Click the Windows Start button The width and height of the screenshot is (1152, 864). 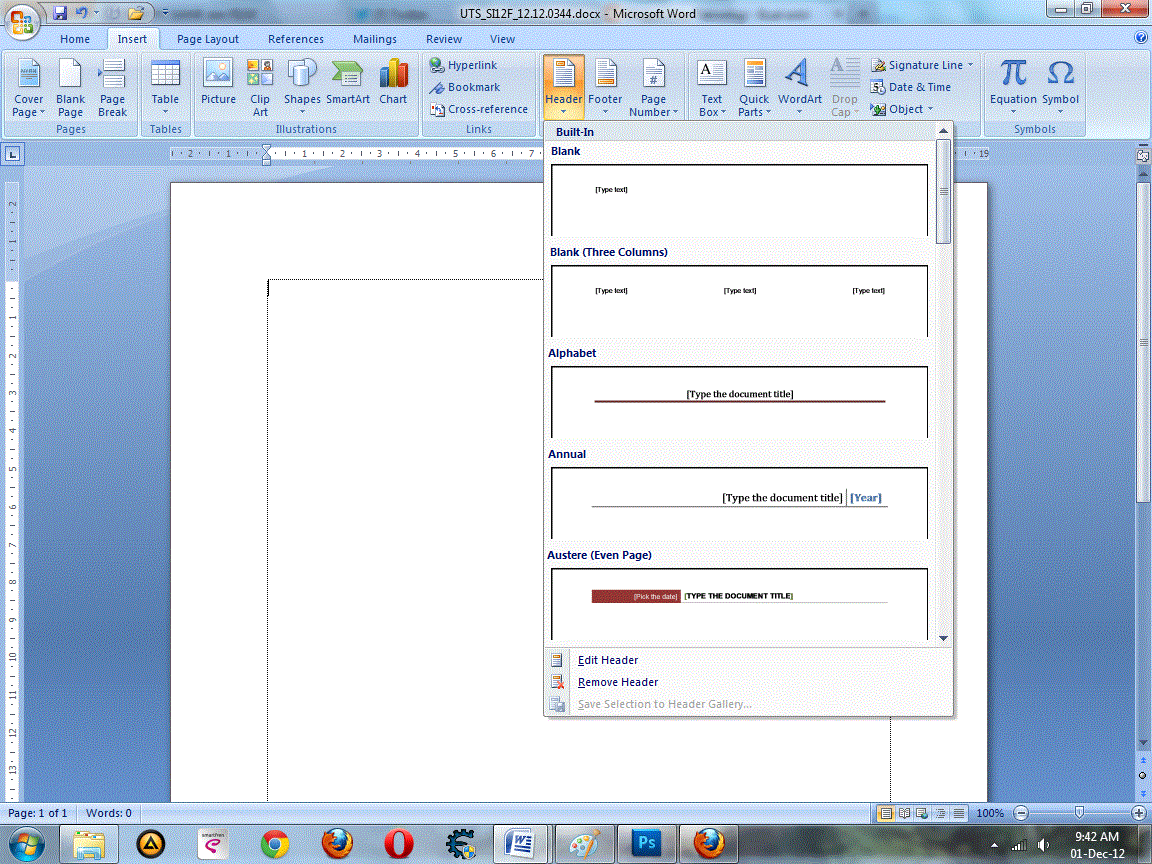(x=26, y=843)
